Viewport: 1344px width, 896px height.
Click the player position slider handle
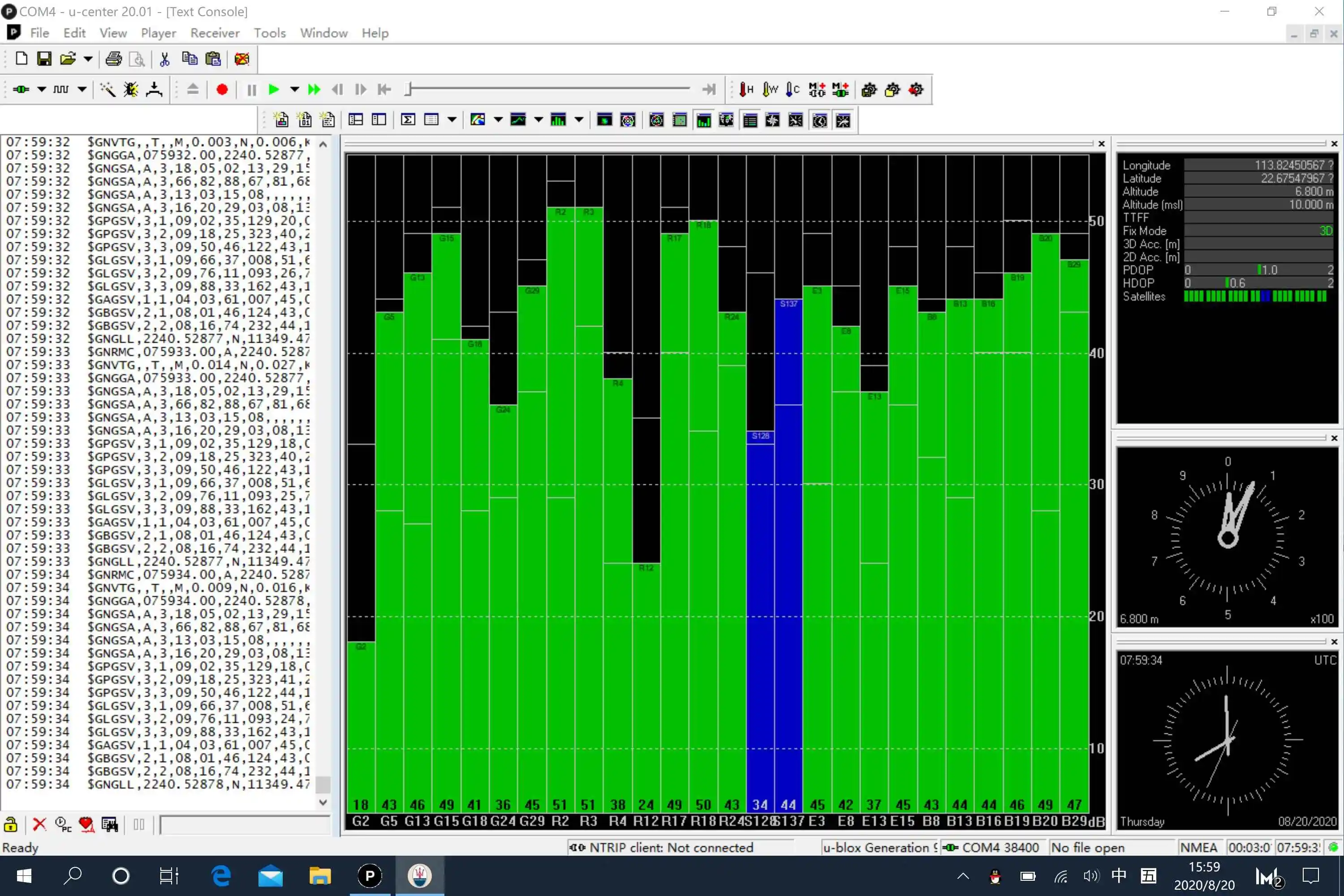(408, 89)
